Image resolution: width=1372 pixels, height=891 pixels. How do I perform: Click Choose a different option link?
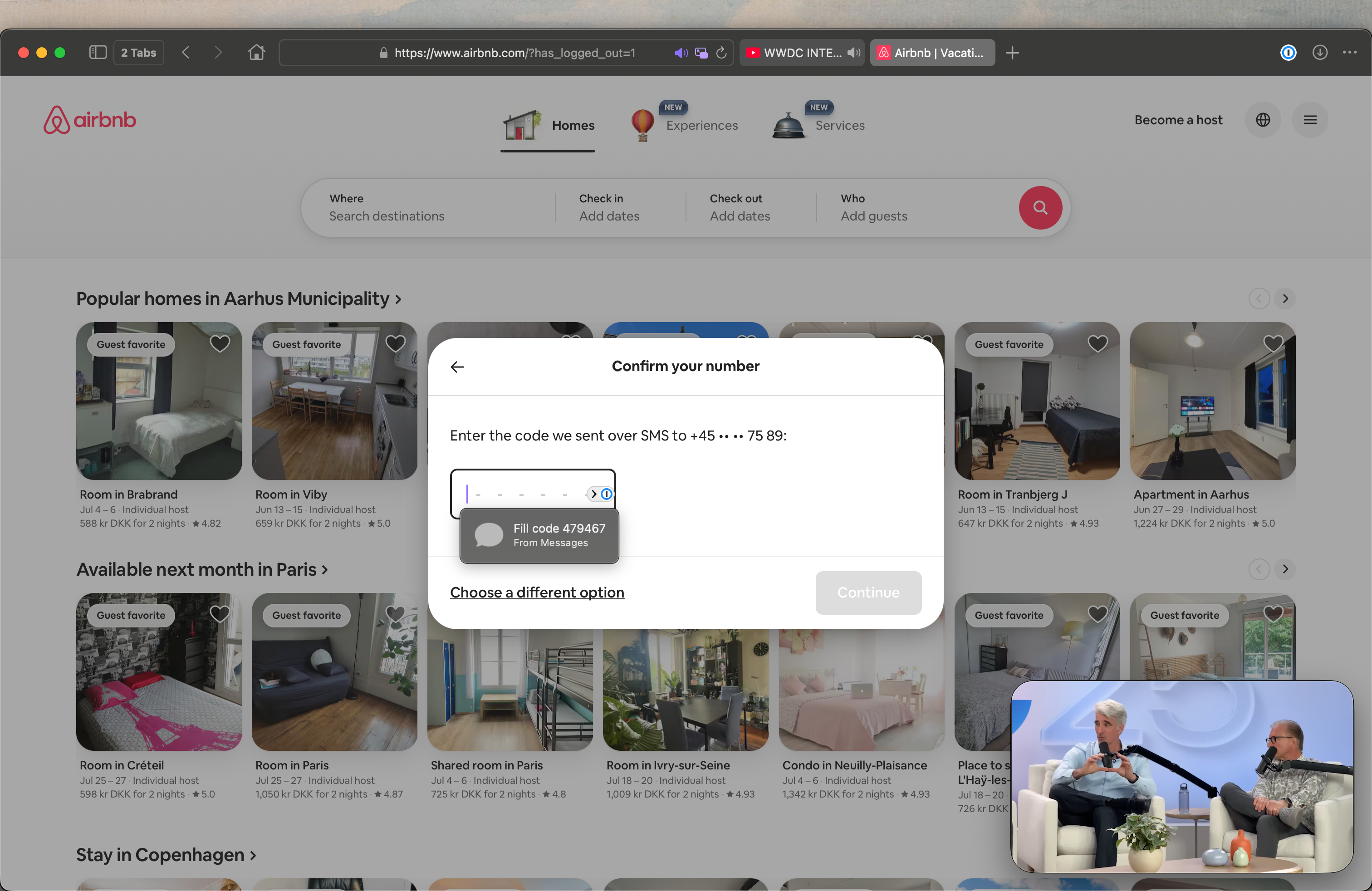pyautogui.click(x=537, y=592)
